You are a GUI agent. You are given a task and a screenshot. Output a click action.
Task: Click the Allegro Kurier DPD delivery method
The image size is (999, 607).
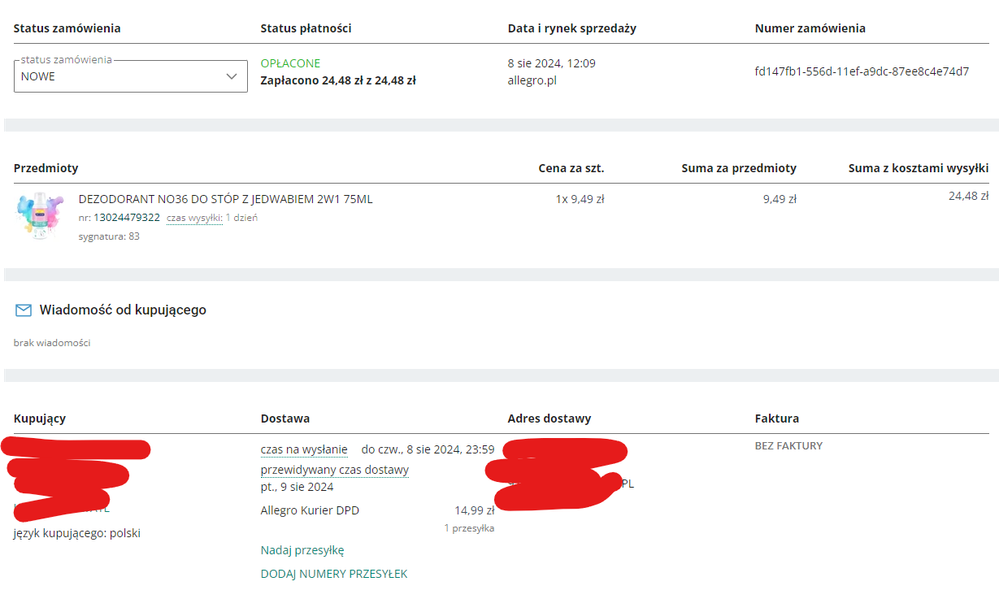point(309,511)
